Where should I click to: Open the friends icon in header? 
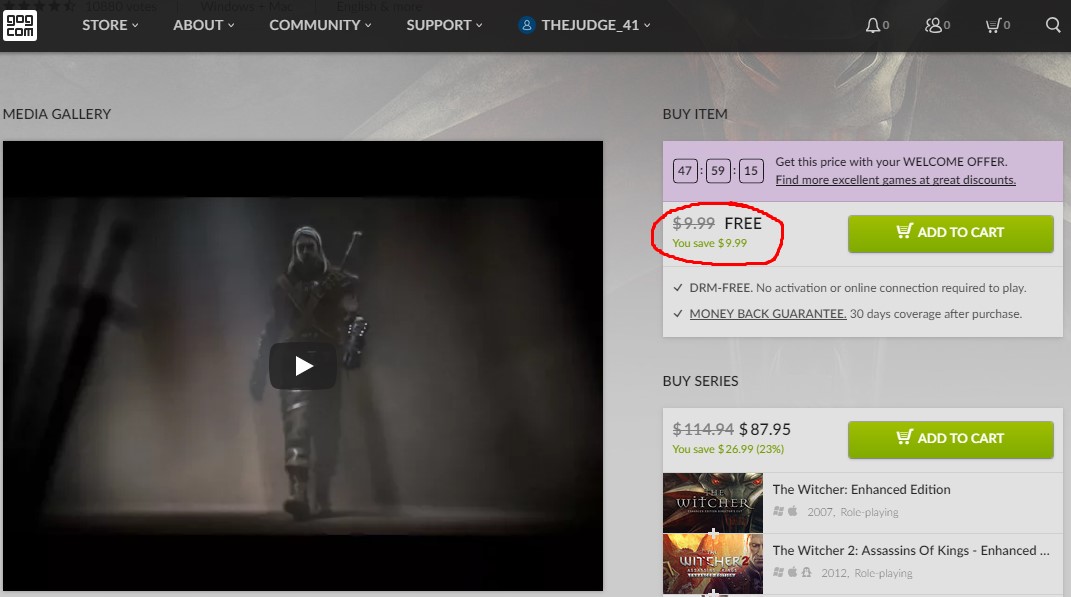pyautogui.click(x=932, y=25)
